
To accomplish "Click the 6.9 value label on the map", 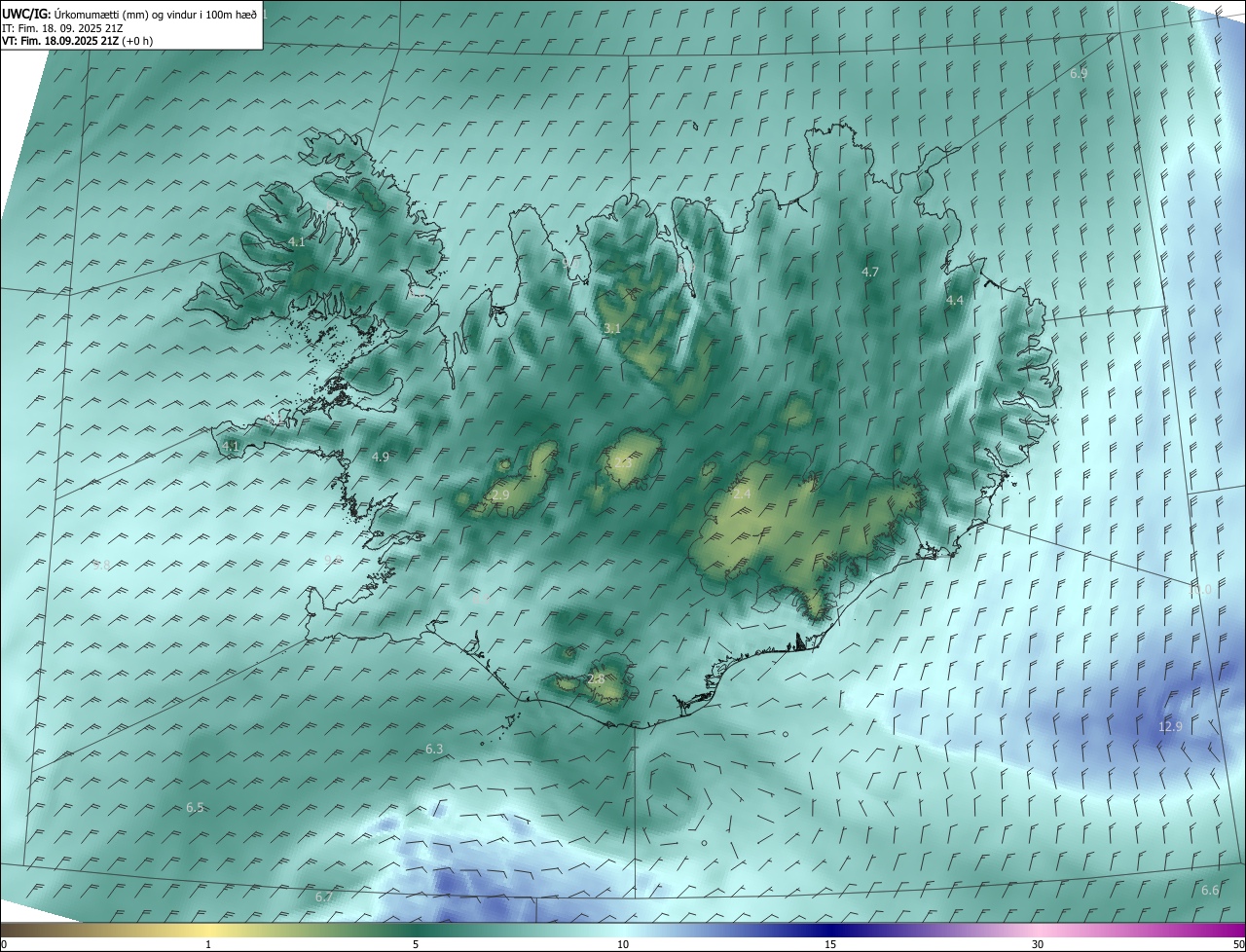I will [x=1079, y=74].
